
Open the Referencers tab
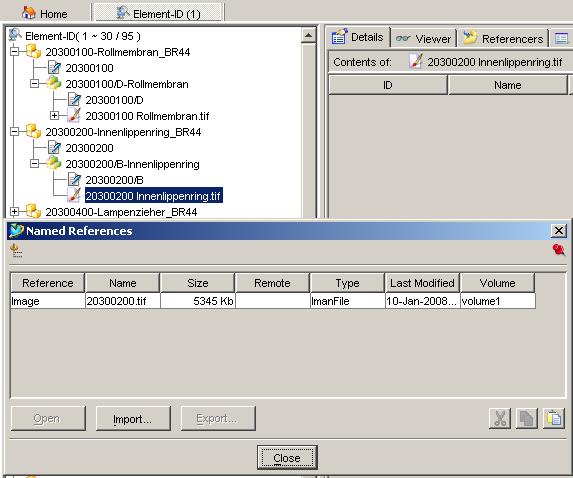point(503,38)
